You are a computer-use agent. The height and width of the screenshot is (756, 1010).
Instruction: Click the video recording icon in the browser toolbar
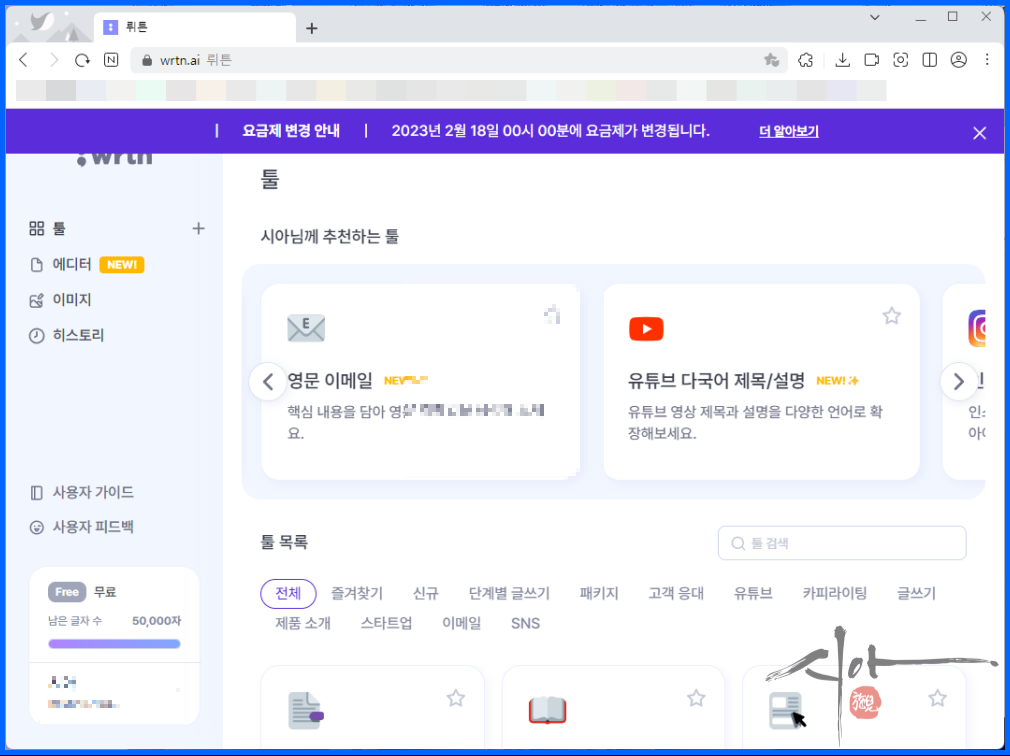pos(872,60)
